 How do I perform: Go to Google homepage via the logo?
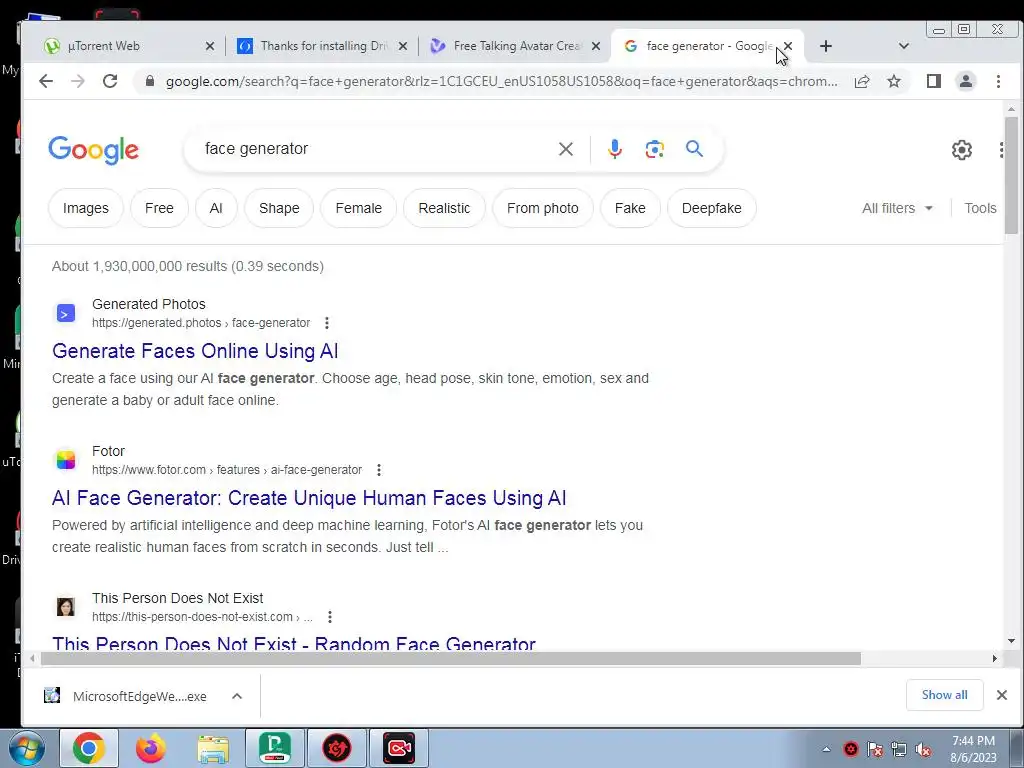tap(93, 150)
